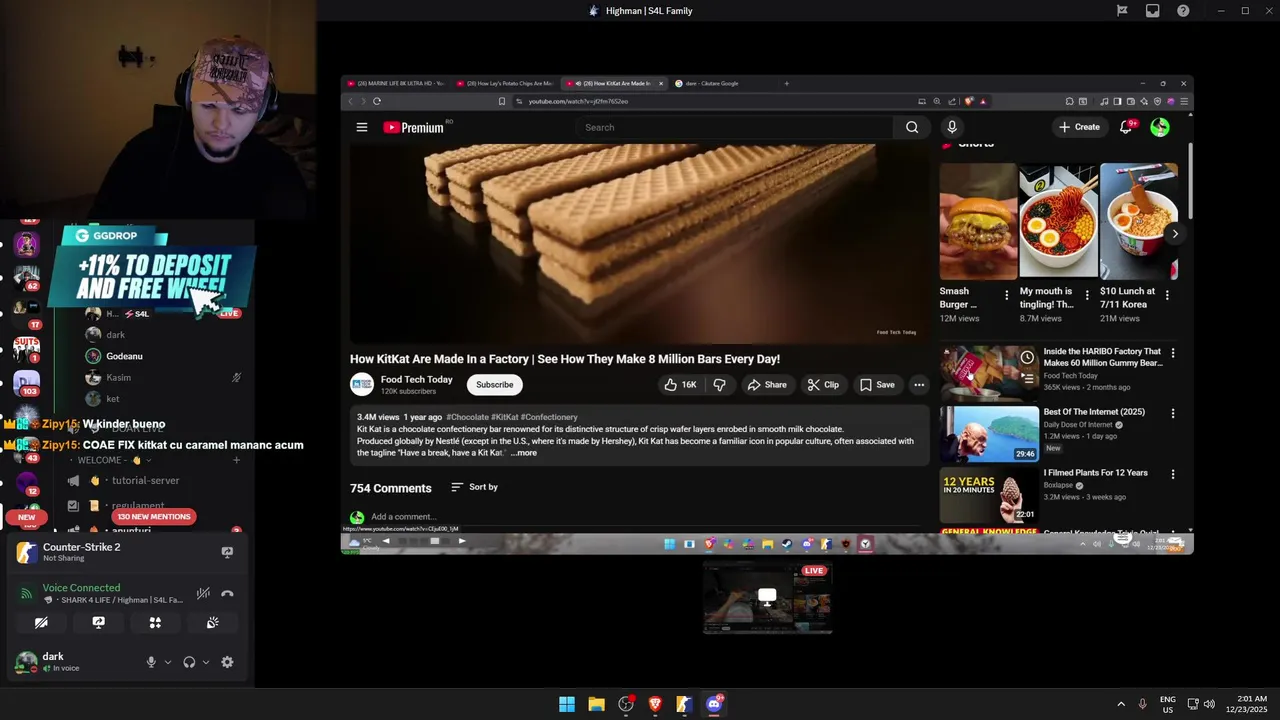Start YouTube voice search with microphone
Screen dimensions: 1280x720
(952, 127)
